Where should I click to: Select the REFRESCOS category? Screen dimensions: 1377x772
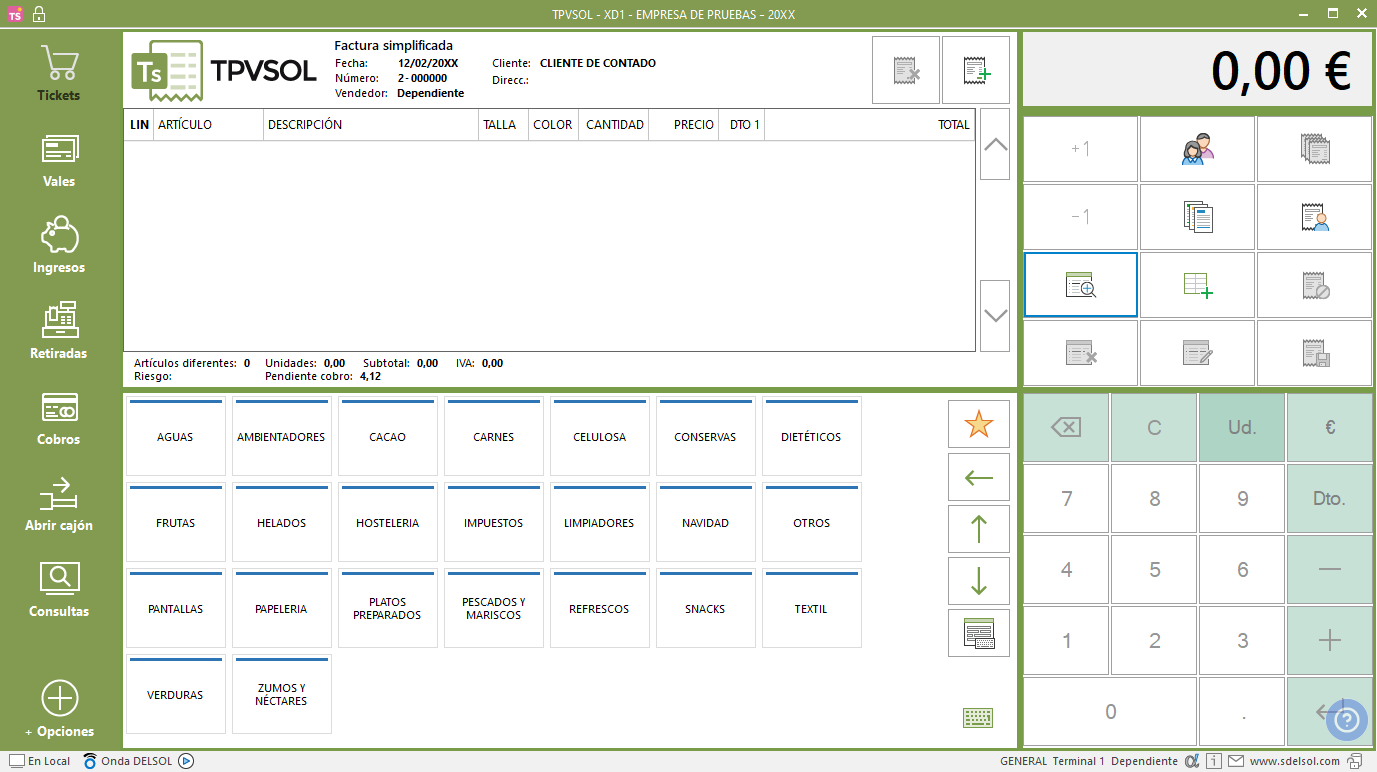(600, 609)
